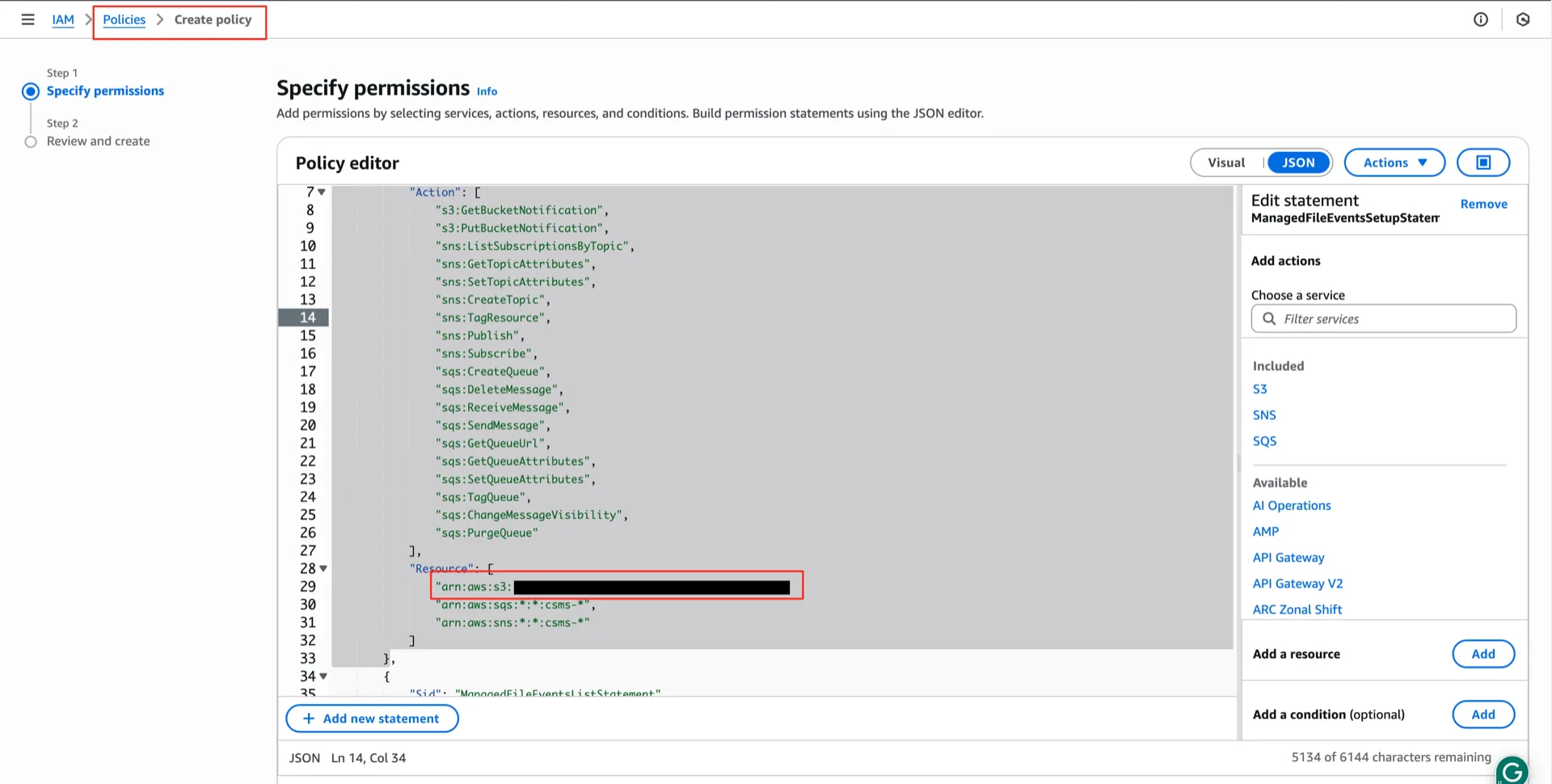Click the "sns:Publish" line
This screenshot has height=784, width=1552.
(x=479, y=335)
